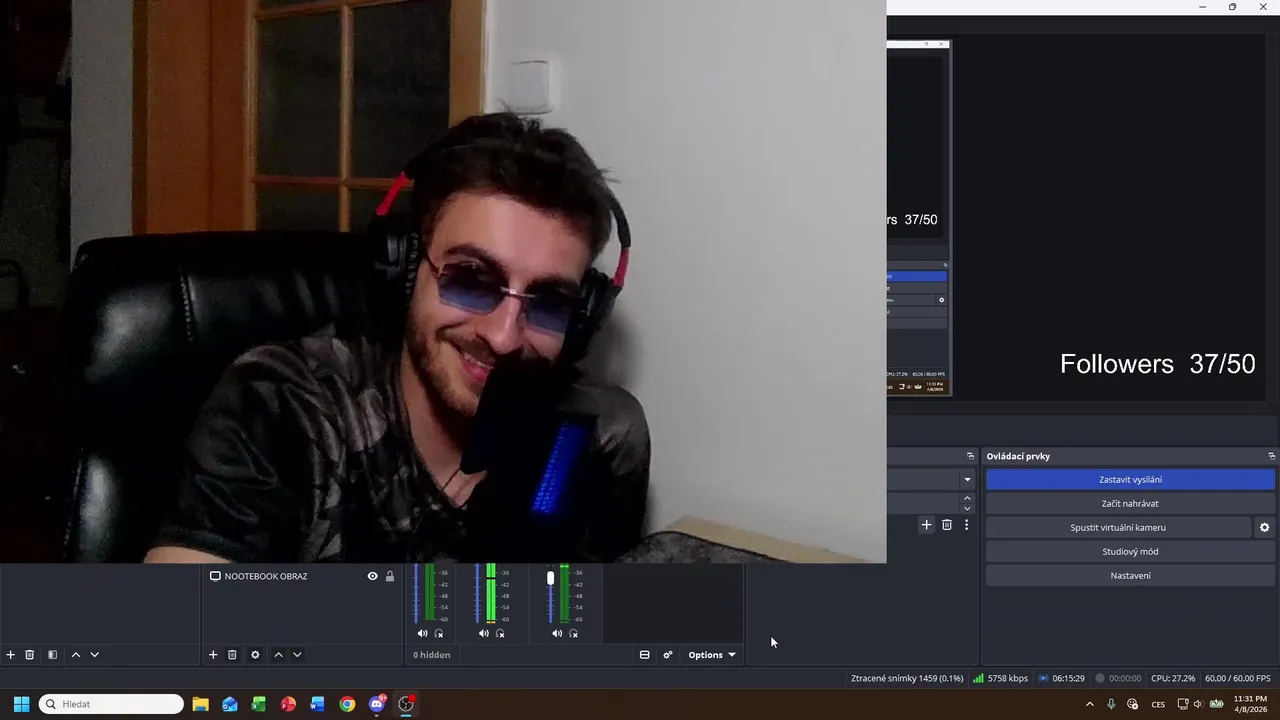Click the 0 hidden label in the mixer
Image resolution: width=1280 pixels, height=720 pixels.
tap(432, 655)
